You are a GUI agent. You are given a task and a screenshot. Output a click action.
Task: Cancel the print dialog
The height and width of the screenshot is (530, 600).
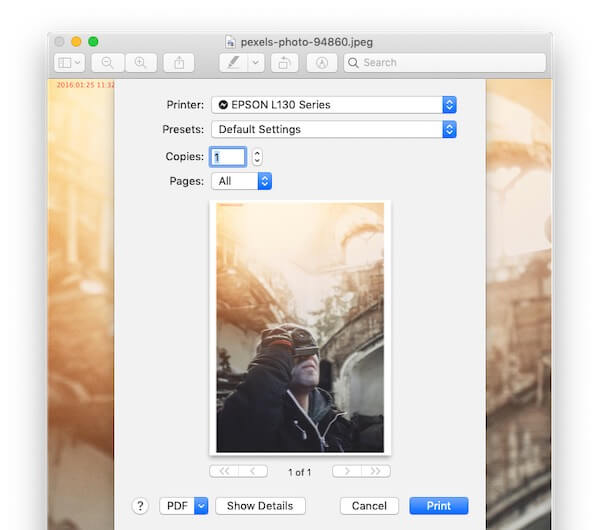pos(369,506)
